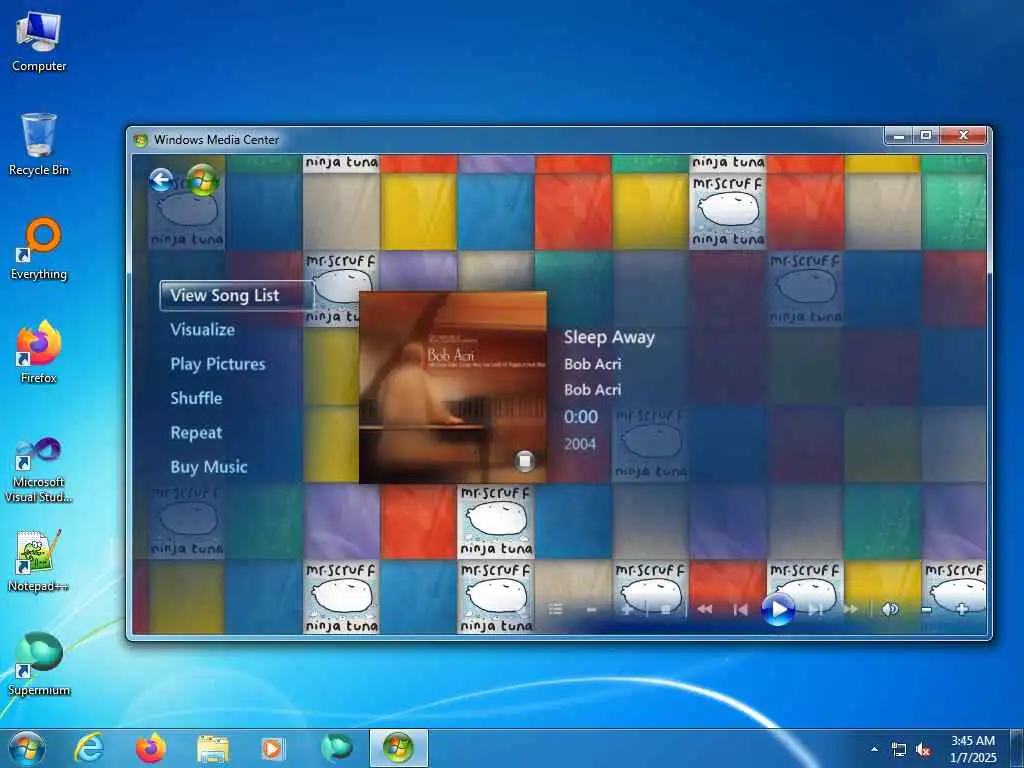Launch Internet Explorer from taskbar

(x=88, y=748)
